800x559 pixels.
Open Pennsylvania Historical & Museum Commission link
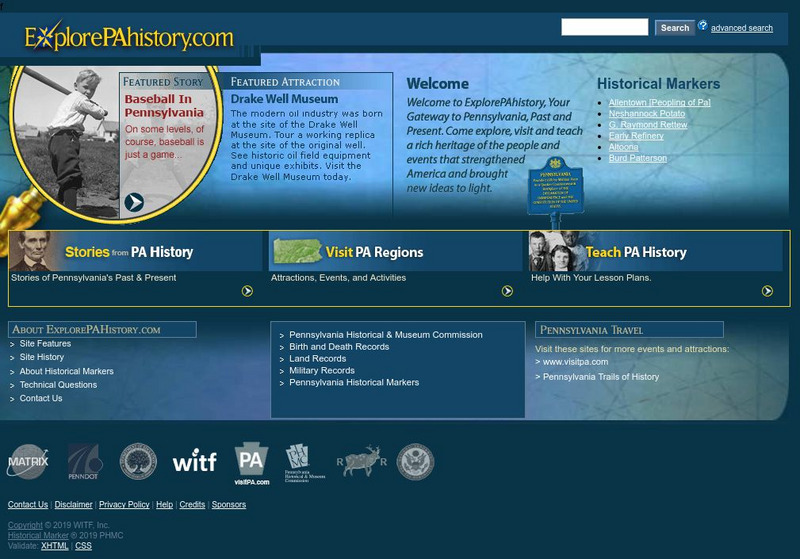click(386, 335)
